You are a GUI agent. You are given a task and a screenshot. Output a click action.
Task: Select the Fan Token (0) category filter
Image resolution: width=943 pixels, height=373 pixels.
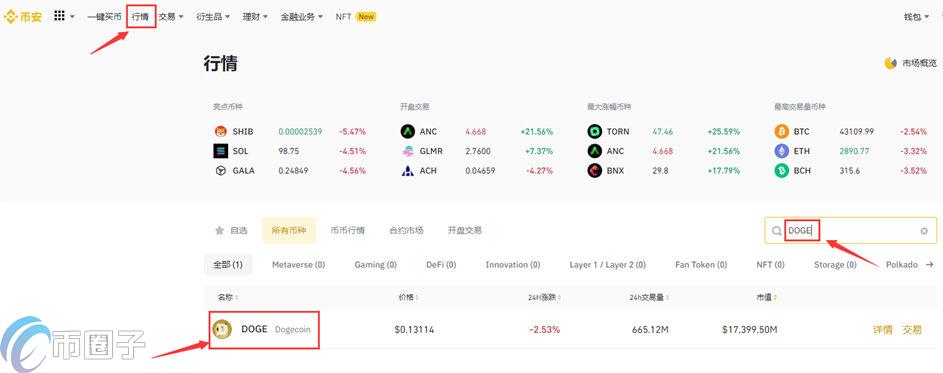701,265
